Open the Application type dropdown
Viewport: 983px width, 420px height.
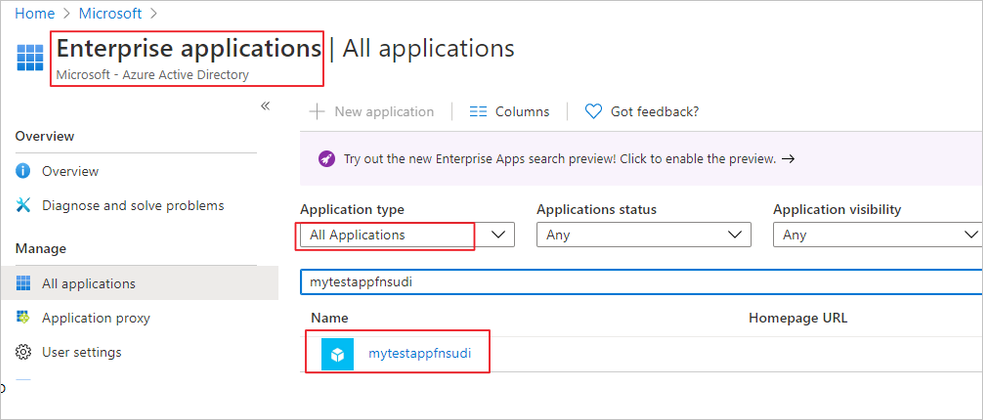point(406,235)
